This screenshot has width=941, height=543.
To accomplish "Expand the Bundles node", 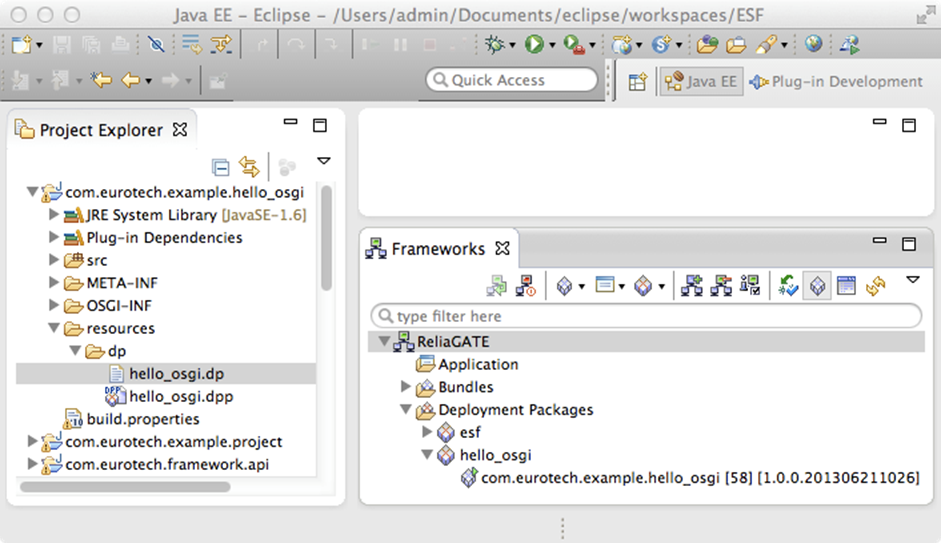I will [x=406, y=386].
